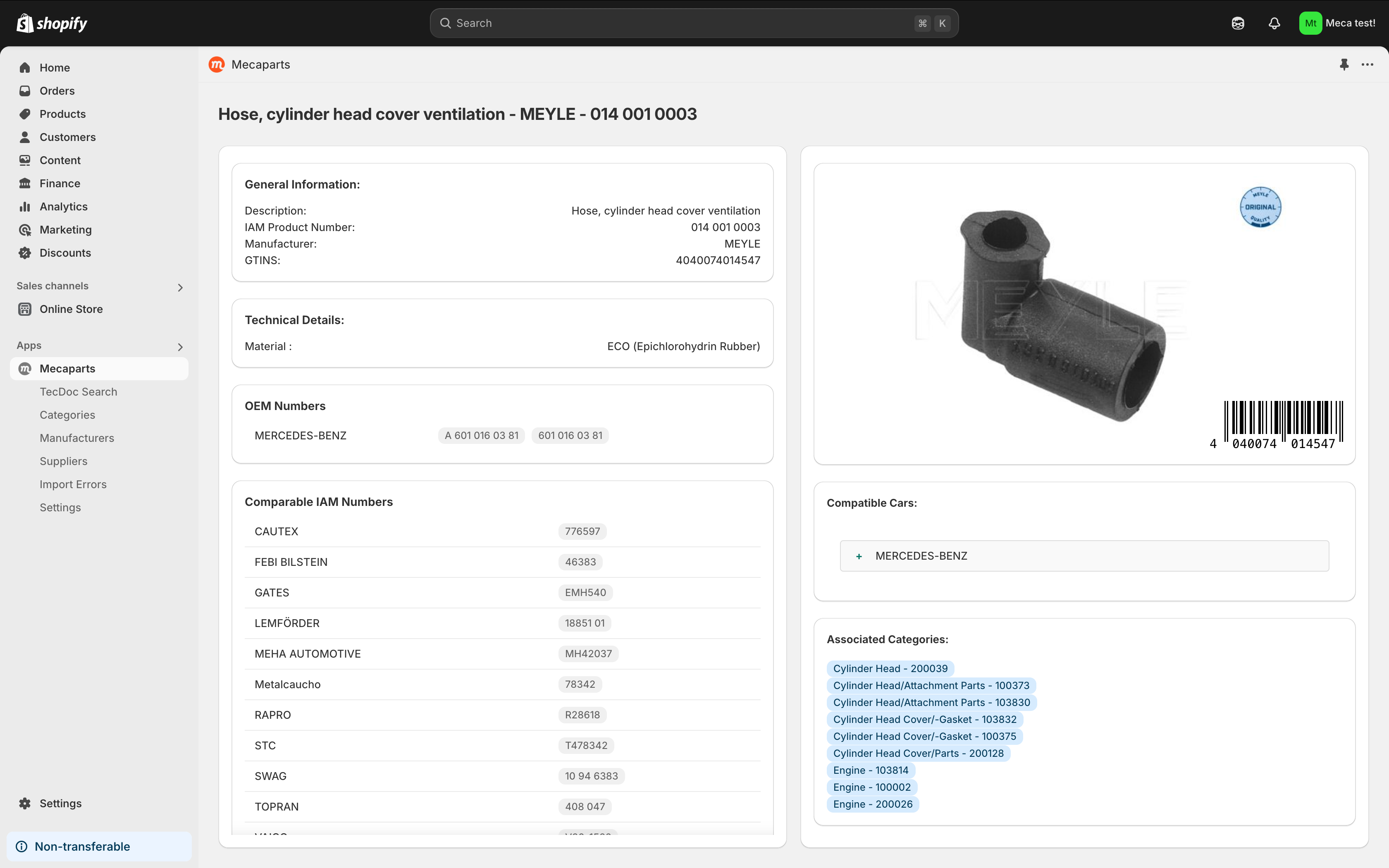The width and height of the screenshot is (1389, 868).
Task: Click the Non-transferable info icon
Action: click(22, 846)
